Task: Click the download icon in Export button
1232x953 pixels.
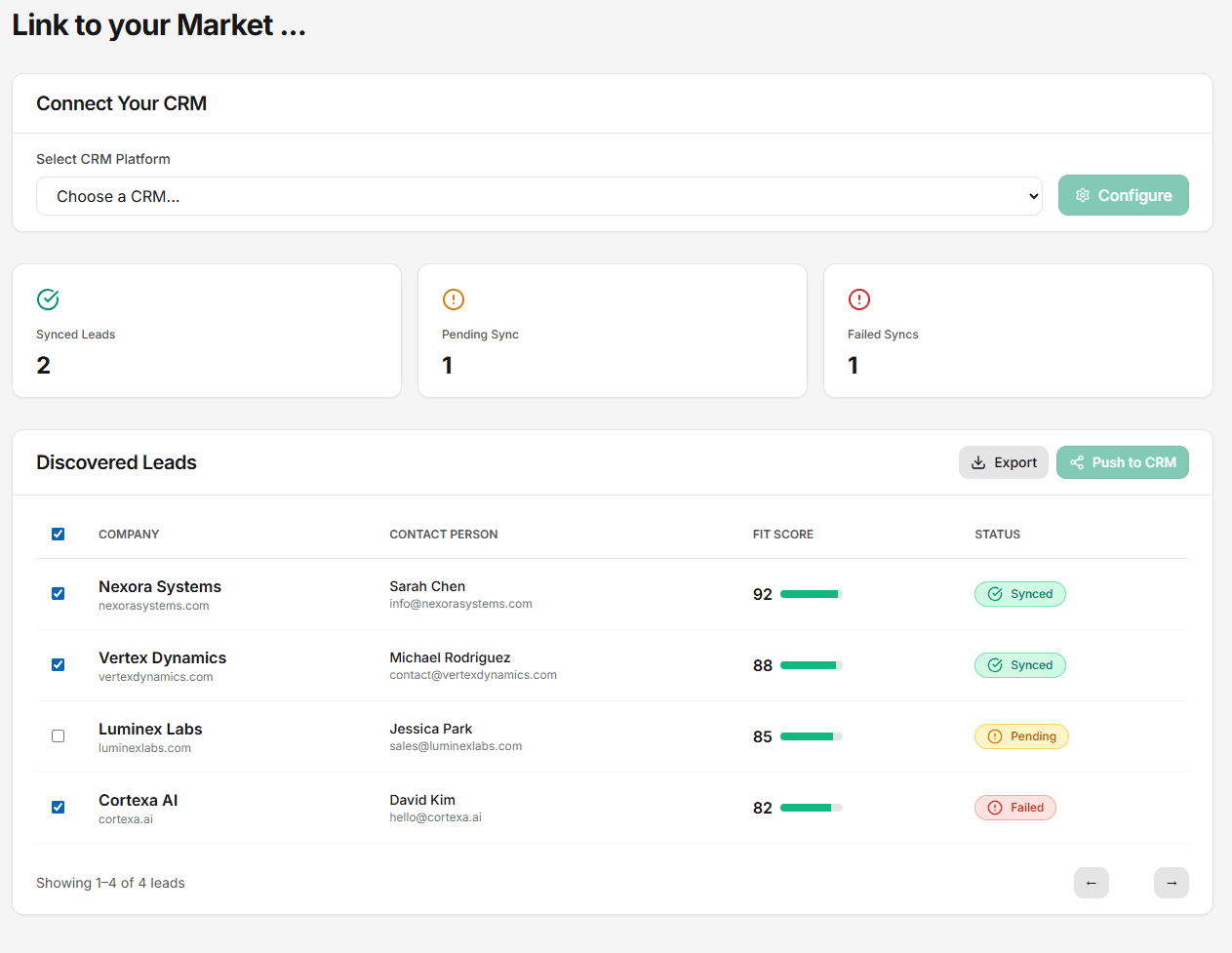Action: click(978, 462)
